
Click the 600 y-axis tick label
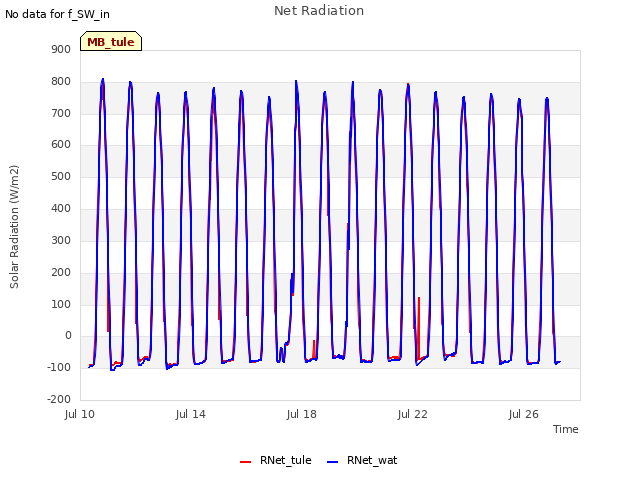click(x=61, y=144)
